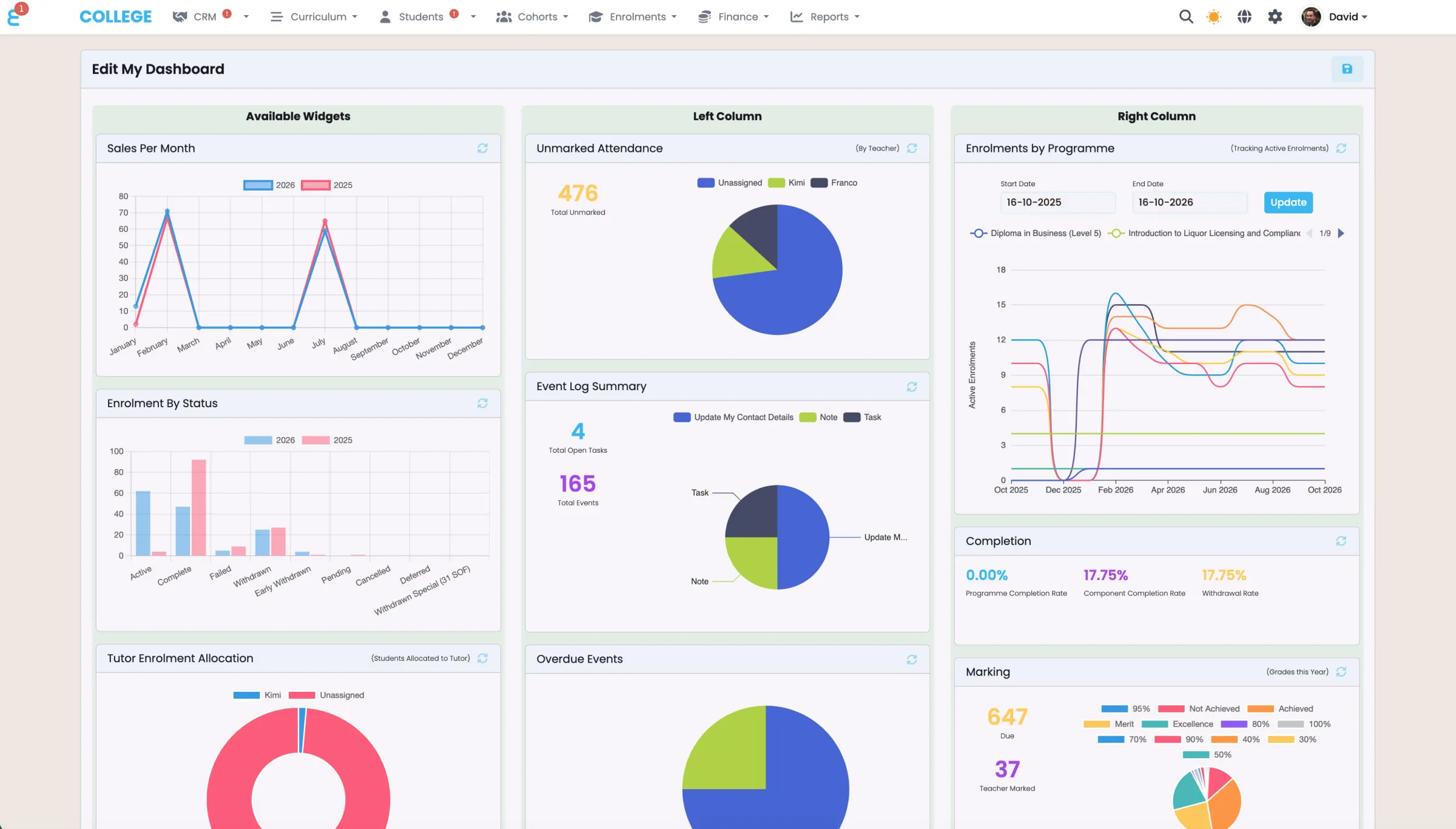Viewport: 1456px width, 829px height.
Task: Expand the Students dropdown menu
Action: (x=473, y=17)
